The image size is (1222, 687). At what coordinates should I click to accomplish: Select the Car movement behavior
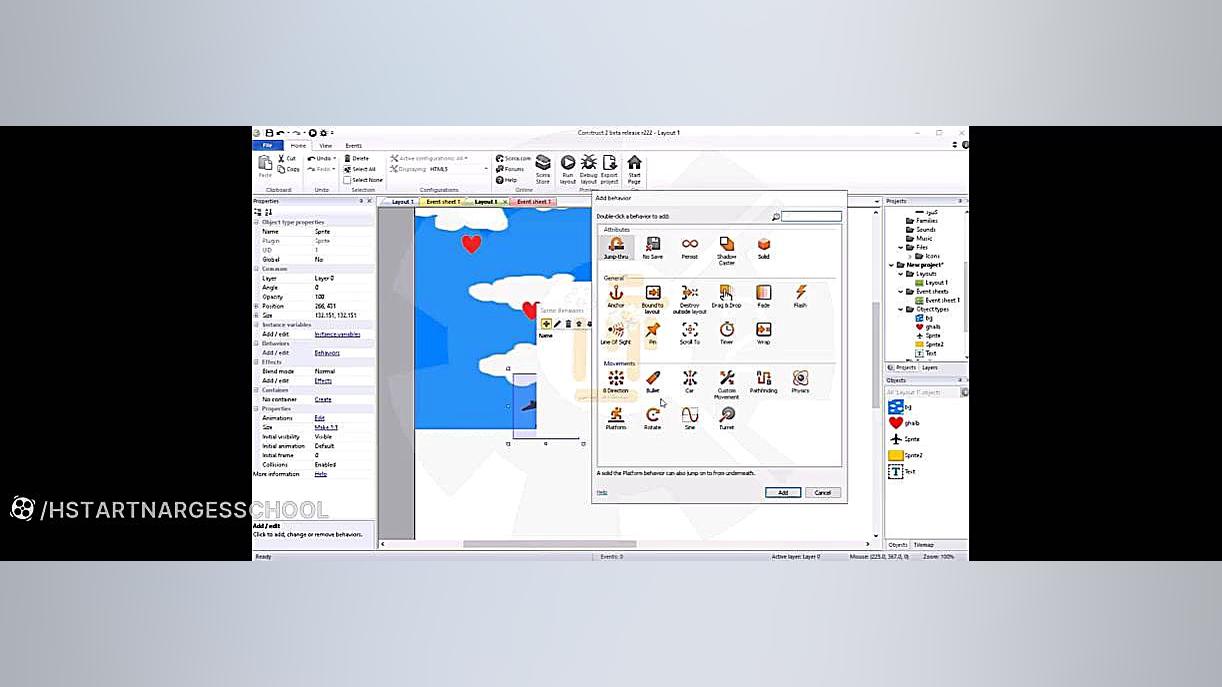coord(689,381)
